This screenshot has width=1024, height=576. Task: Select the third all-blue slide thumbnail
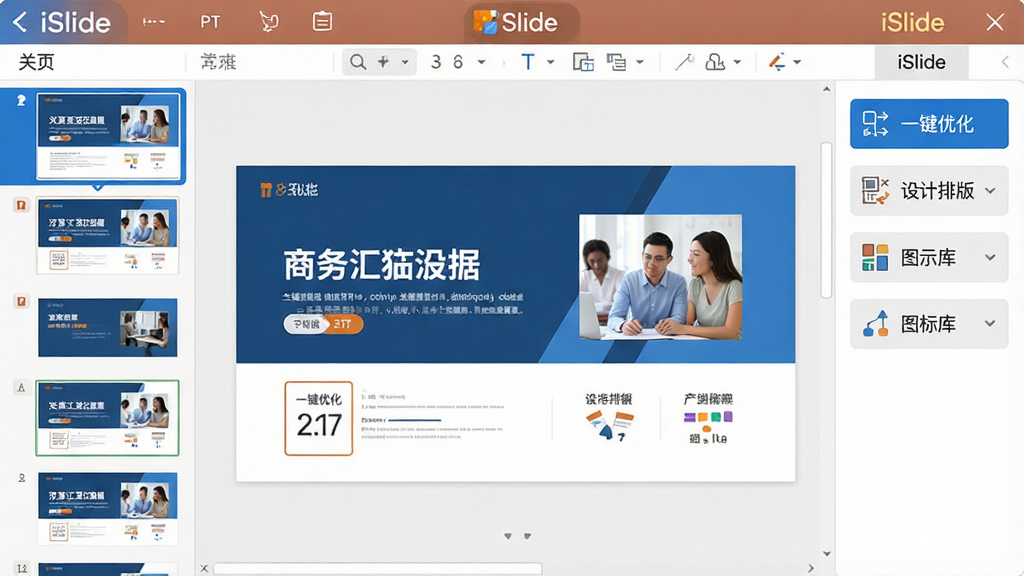[x=108, y=327]
